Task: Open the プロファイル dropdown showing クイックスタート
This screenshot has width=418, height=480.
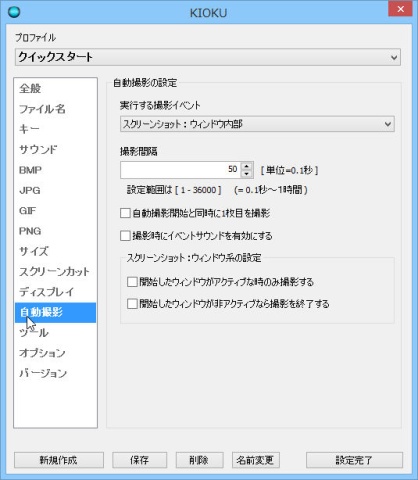Action: [x=208, y=57]
